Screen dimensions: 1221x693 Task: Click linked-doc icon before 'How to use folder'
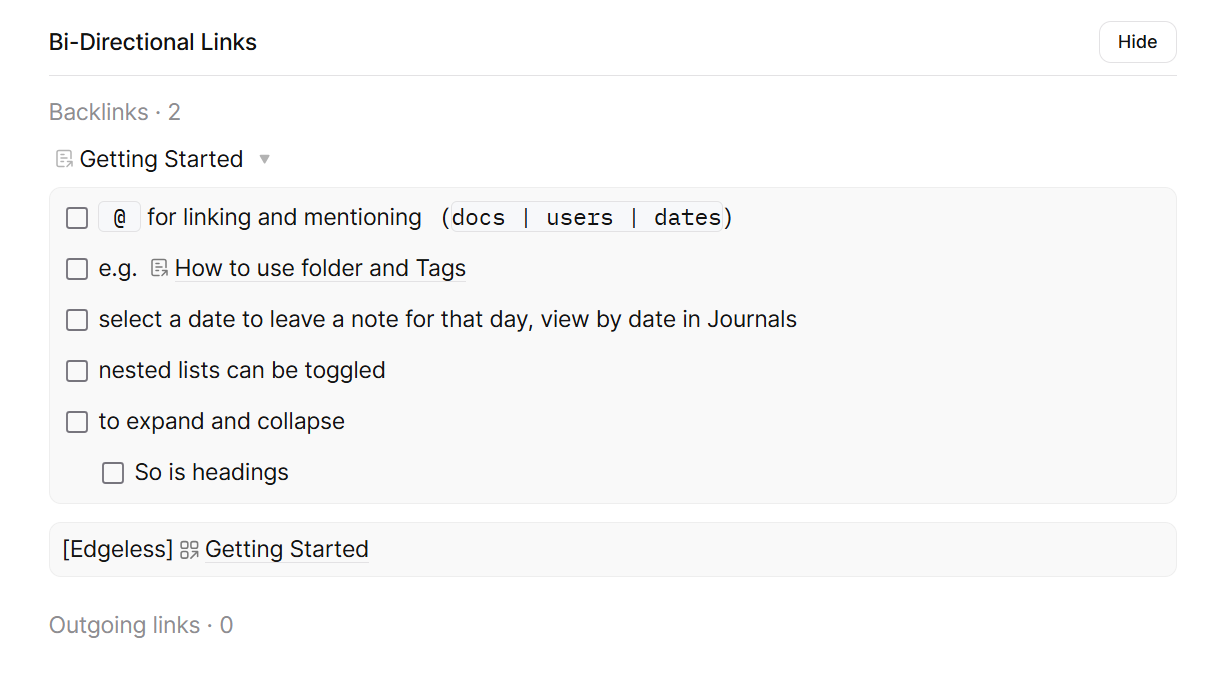pos(159,269)
